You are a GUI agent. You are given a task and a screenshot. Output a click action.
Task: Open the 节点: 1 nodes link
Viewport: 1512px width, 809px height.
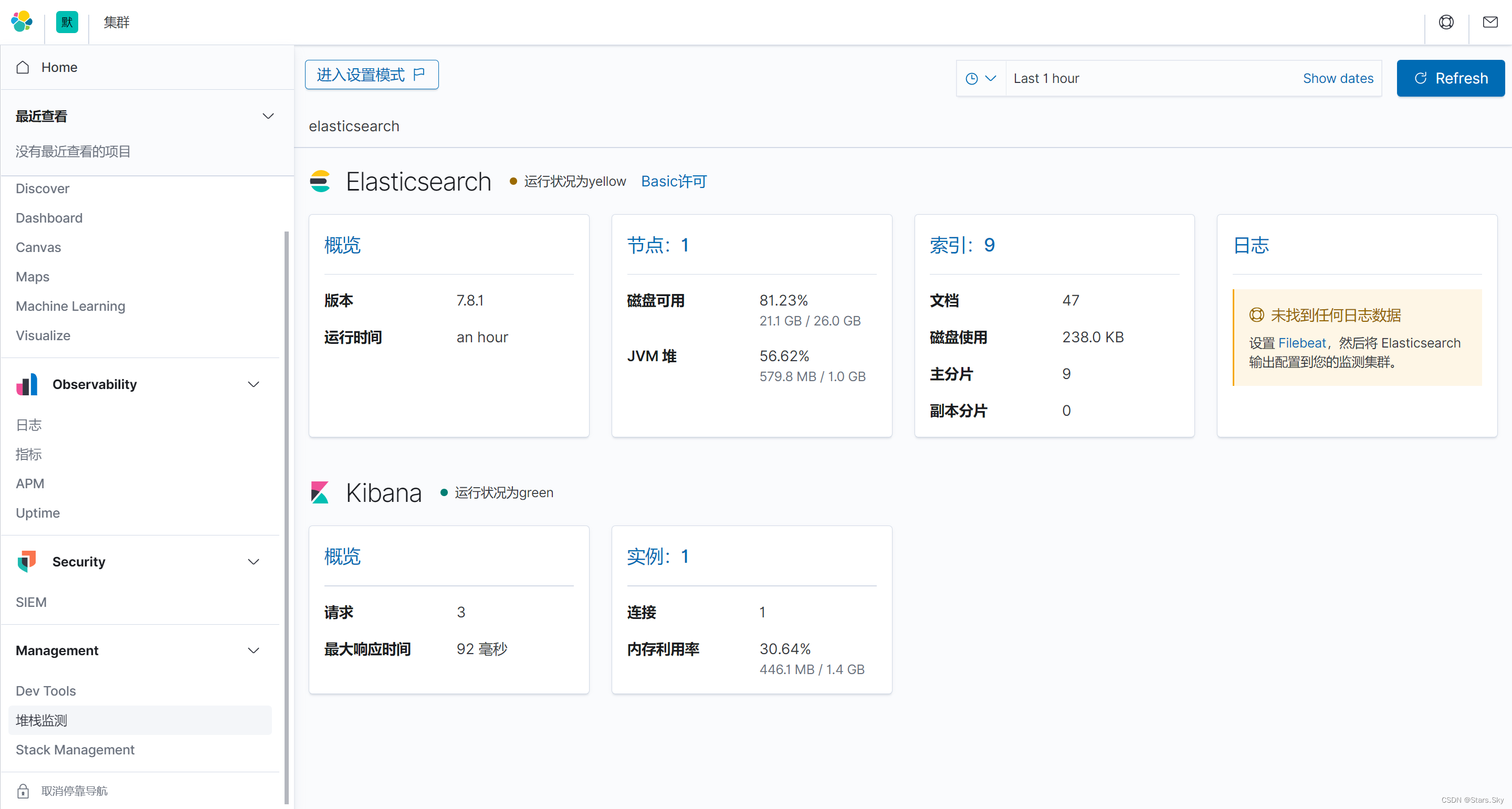point(658,245)
